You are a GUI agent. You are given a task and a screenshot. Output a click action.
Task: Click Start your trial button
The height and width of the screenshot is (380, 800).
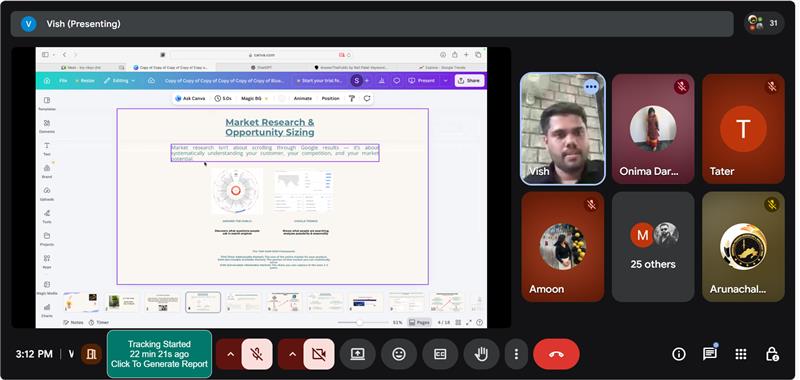(320, 81)
